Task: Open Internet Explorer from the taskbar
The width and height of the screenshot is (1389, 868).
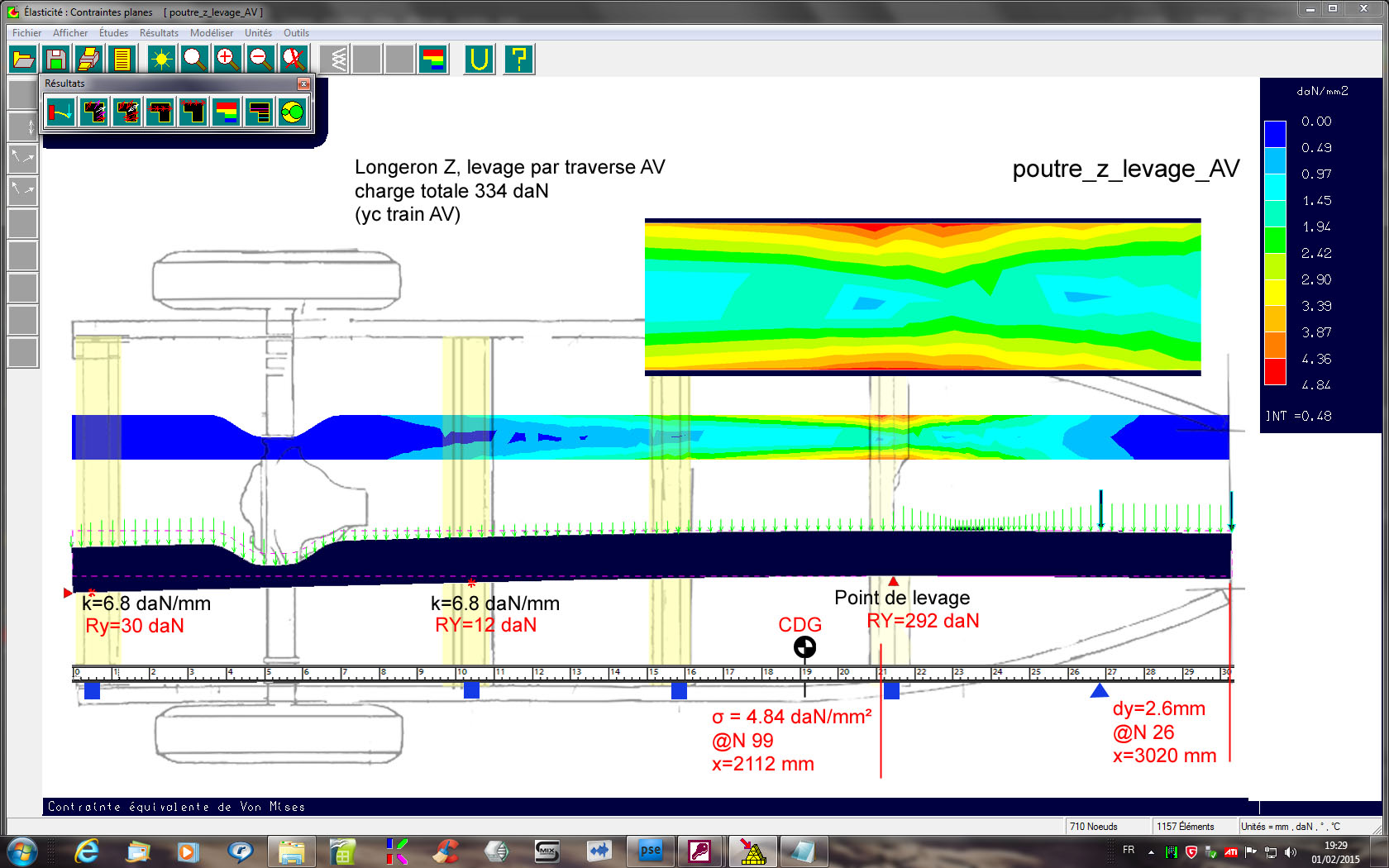Action: [x=87, y=851]
